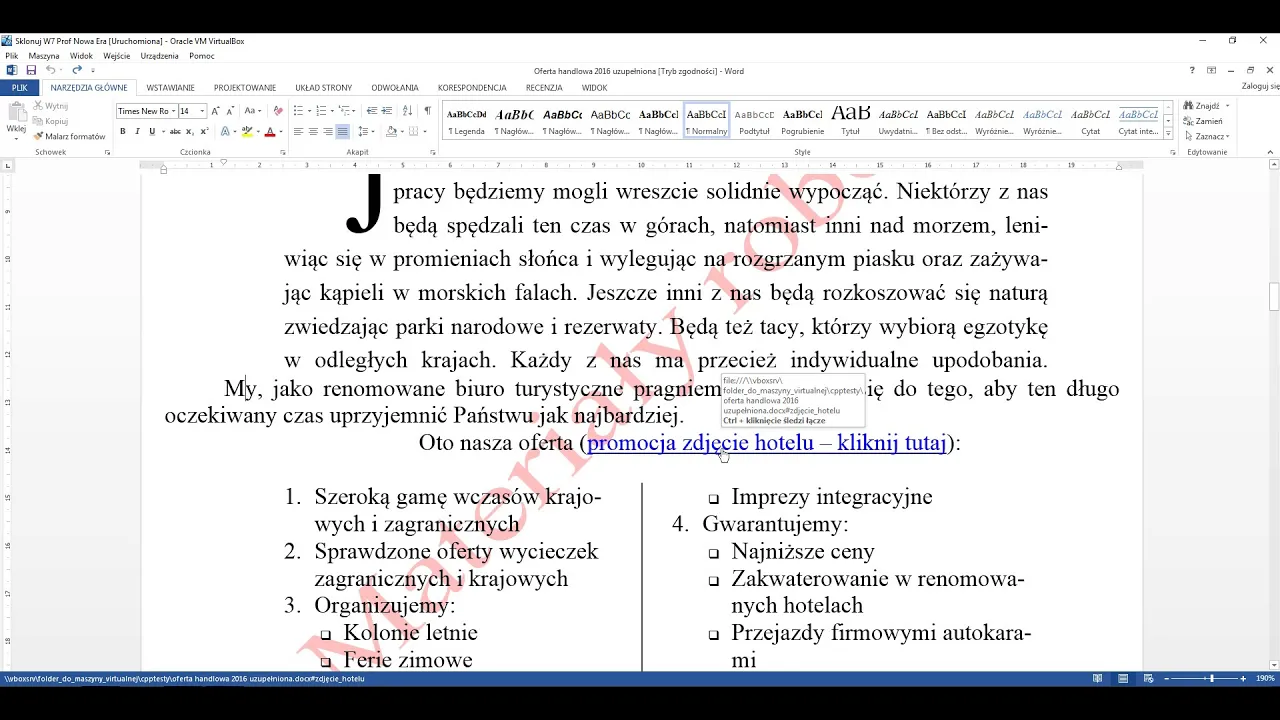
Task: Clear all formatting with eraser icon
Action: pos(278,111)
